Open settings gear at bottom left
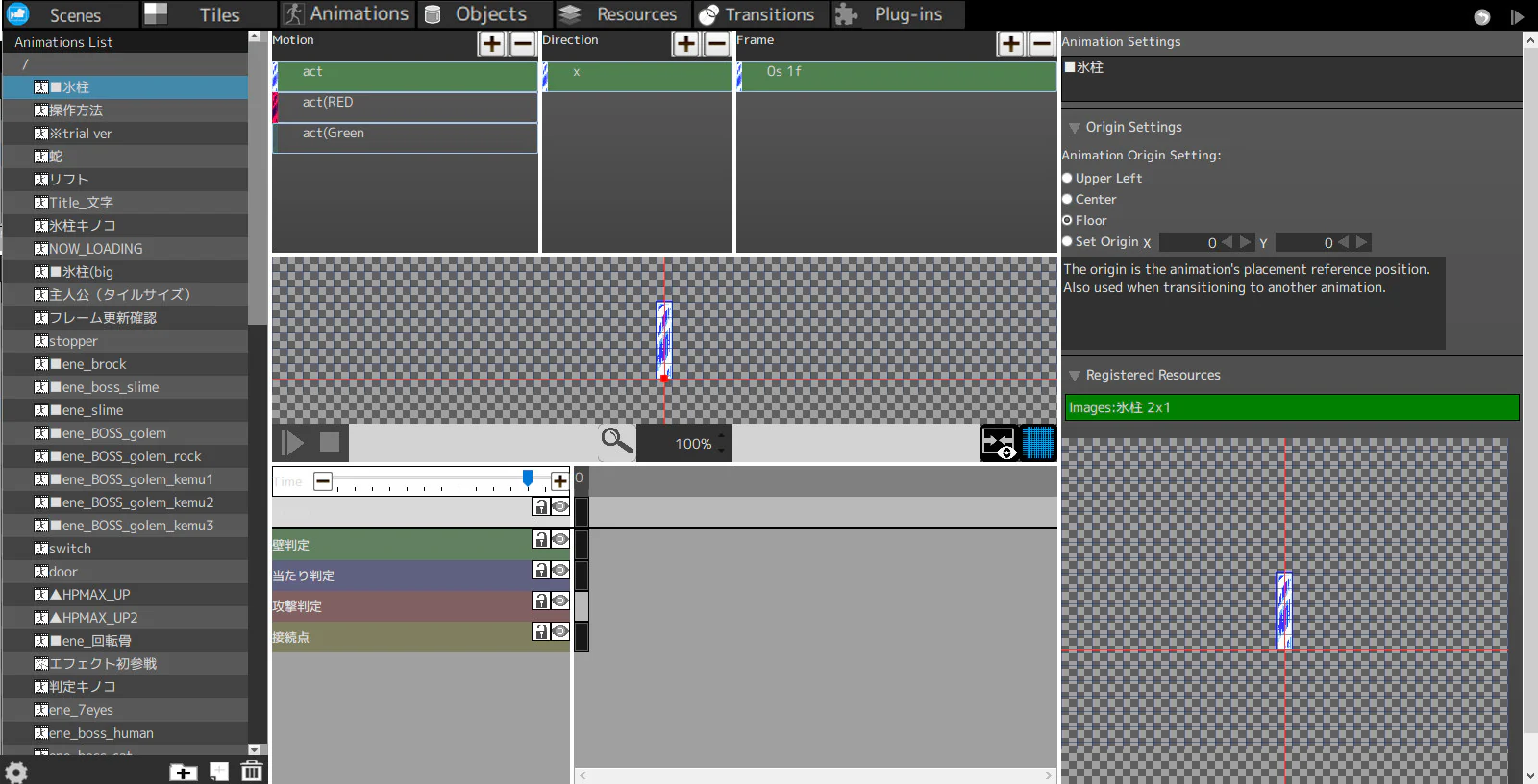 coord(16,772)
